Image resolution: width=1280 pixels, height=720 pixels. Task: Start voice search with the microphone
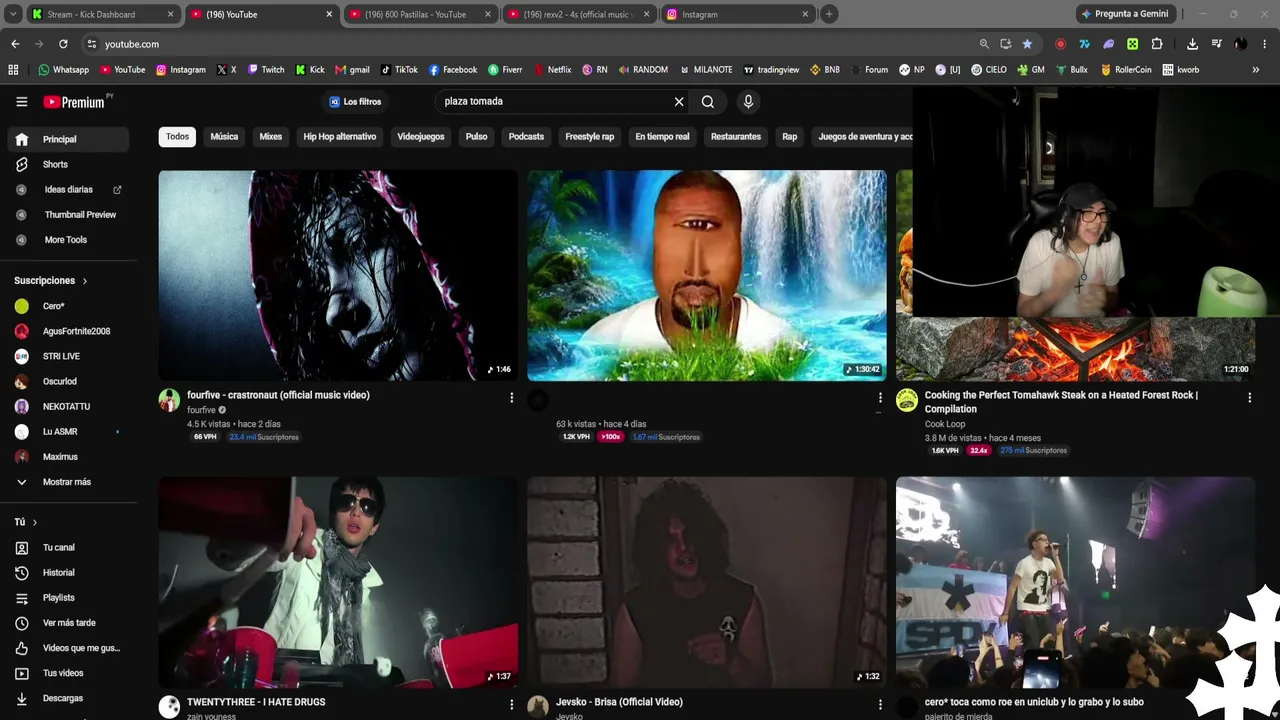pyautogui.click(x=748, y=101)
